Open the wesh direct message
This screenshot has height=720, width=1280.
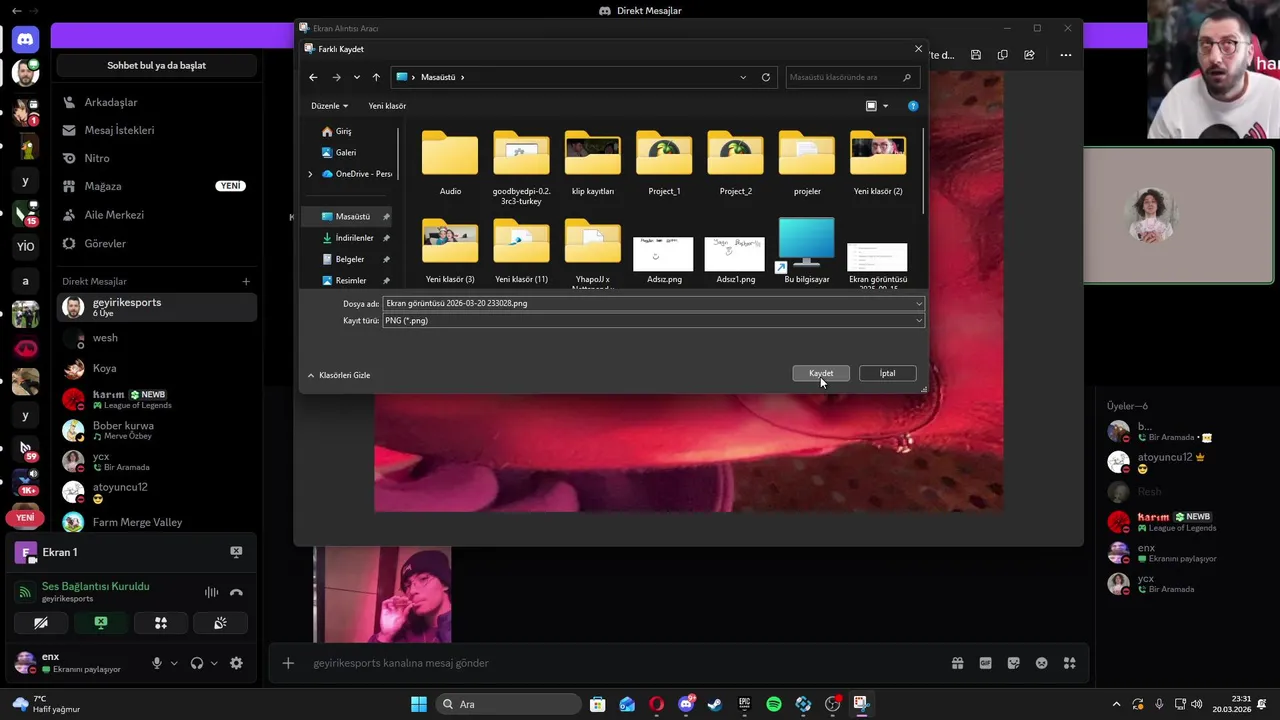tap(157, 338)
